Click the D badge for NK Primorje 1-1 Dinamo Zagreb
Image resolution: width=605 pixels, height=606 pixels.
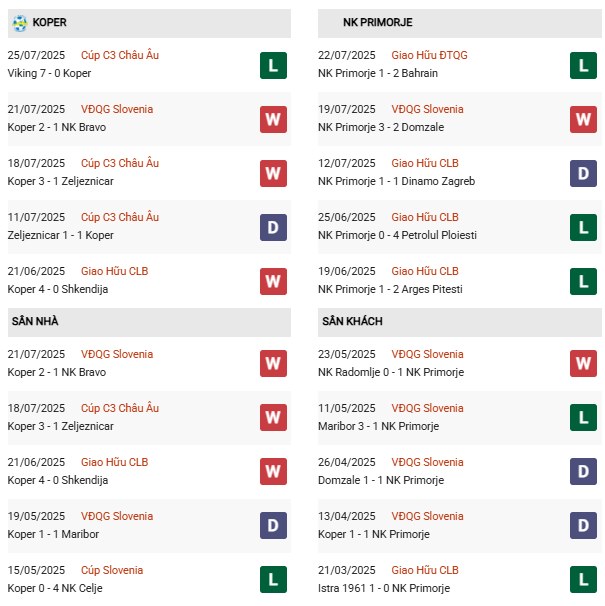[584, 174]
